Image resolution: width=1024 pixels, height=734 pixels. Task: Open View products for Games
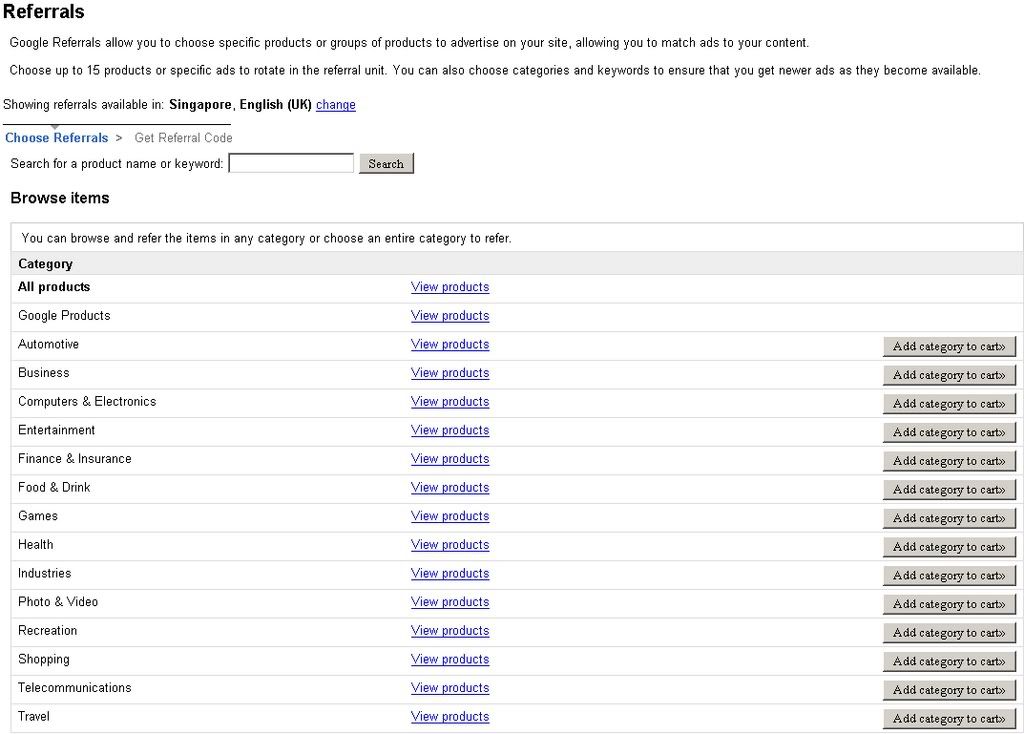[450, 516]
